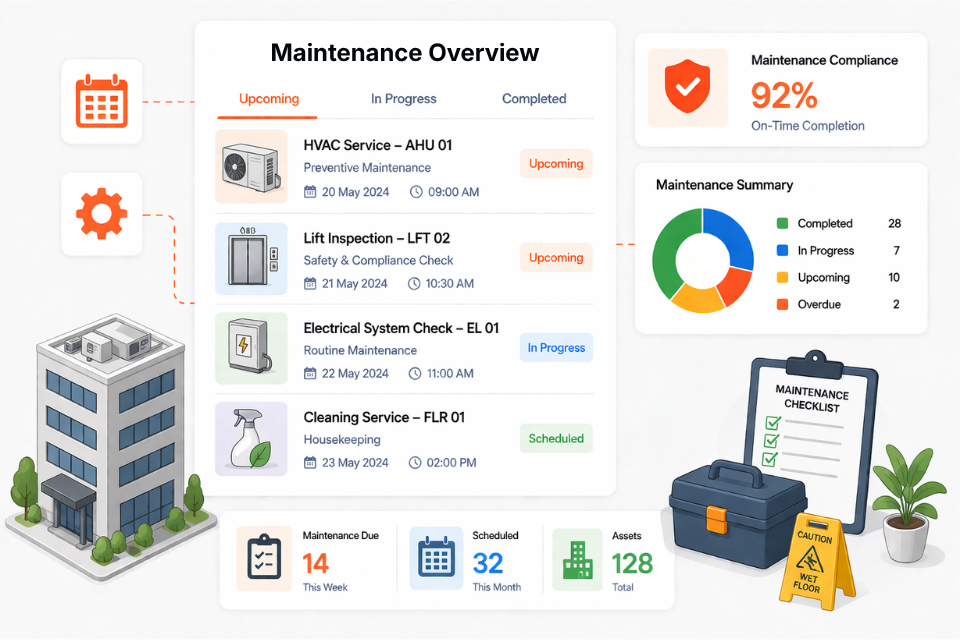Viewport: 960px width, 640px height.
Task: Click In Progress badge on Electrical System Check
Action: coord(556,347)
